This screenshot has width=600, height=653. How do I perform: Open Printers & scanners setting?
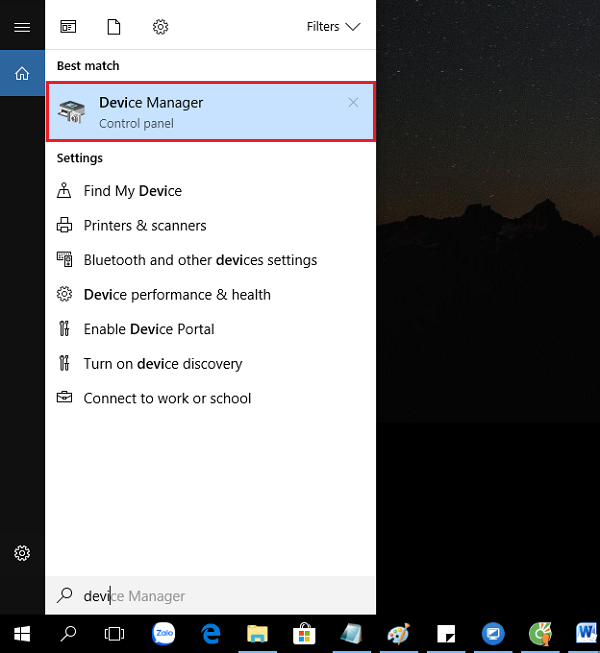(x=144, y=226)
